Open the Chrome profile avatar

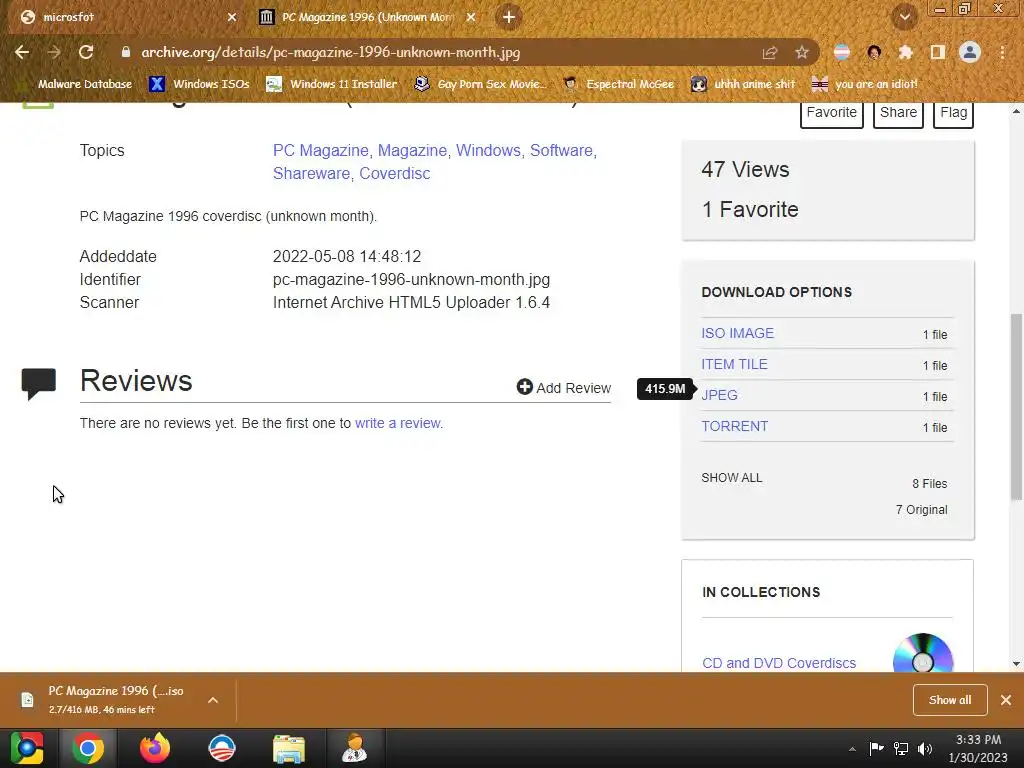(x=970, y=52)
